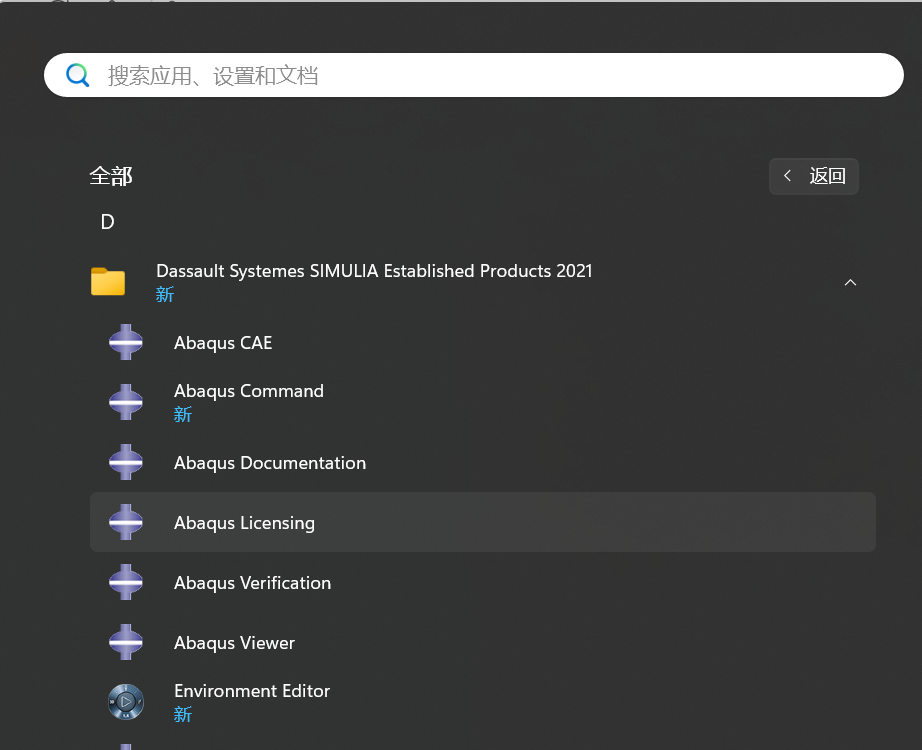Launch Abaqus CAE from the app list
This screenshot has width=922, height=750.
click(222, 342)
